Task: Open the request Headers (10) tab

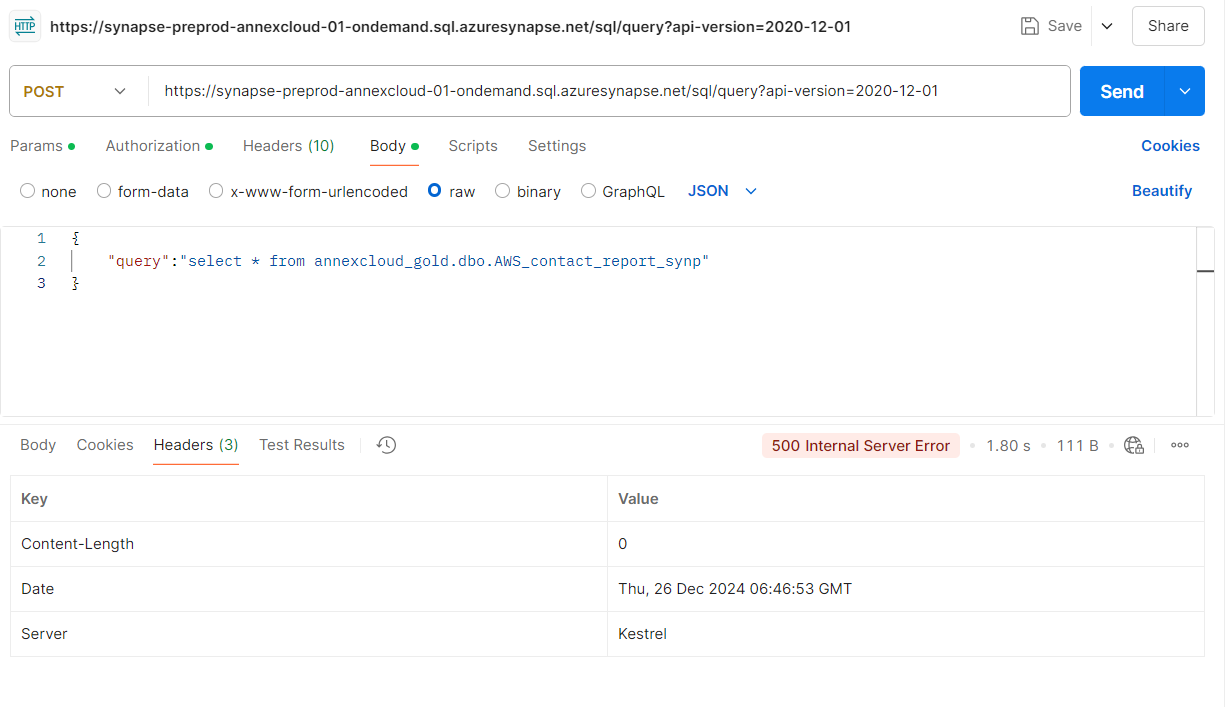Action: tap(288, 146)
